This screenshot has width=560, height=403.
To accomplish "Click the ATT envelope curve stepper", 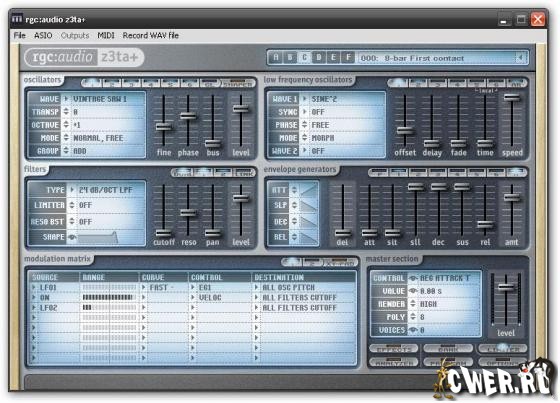I will point(294,190).
